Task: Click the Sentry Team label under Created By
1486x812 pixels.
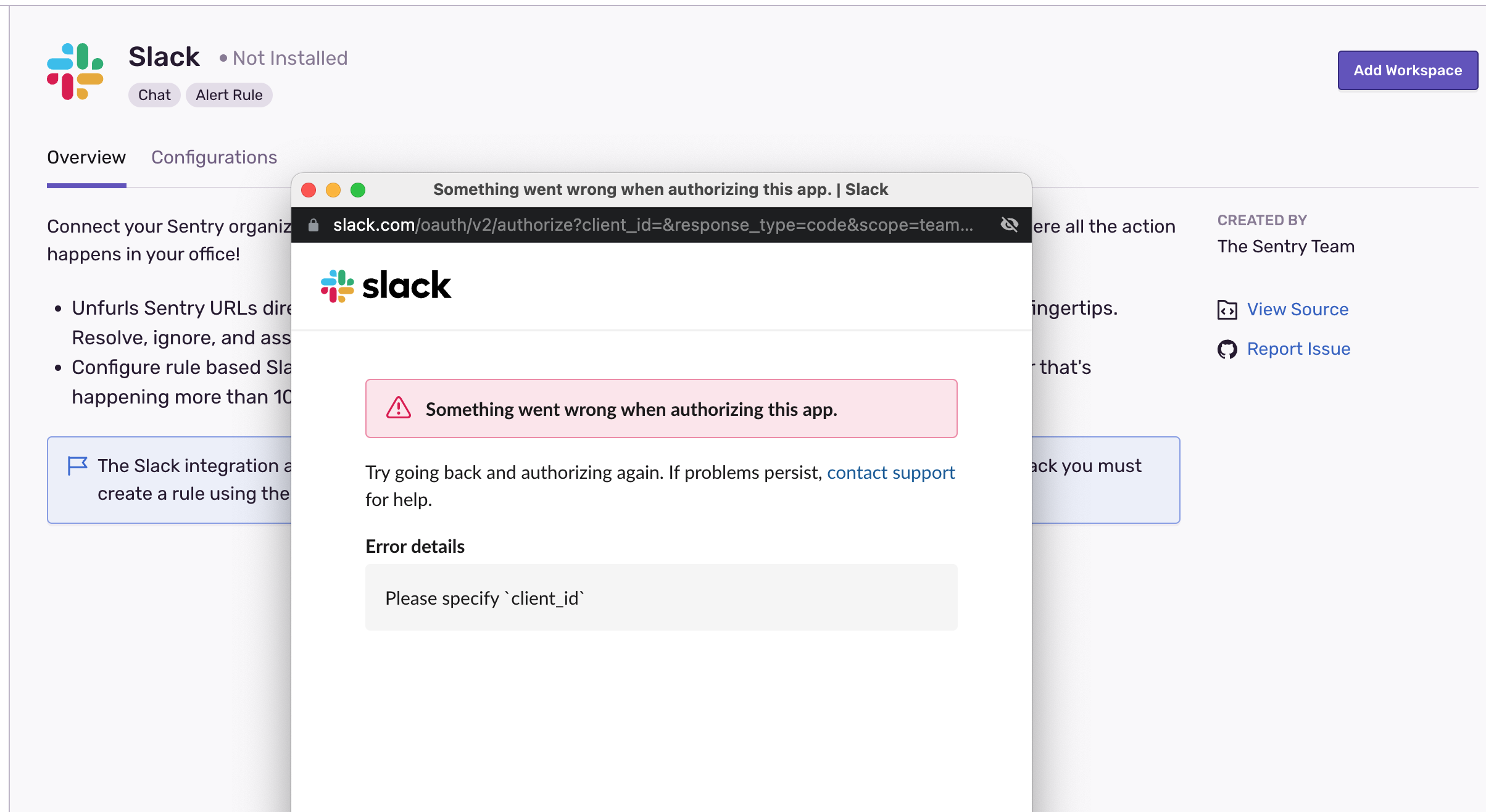Action: tap(1285, 246)
